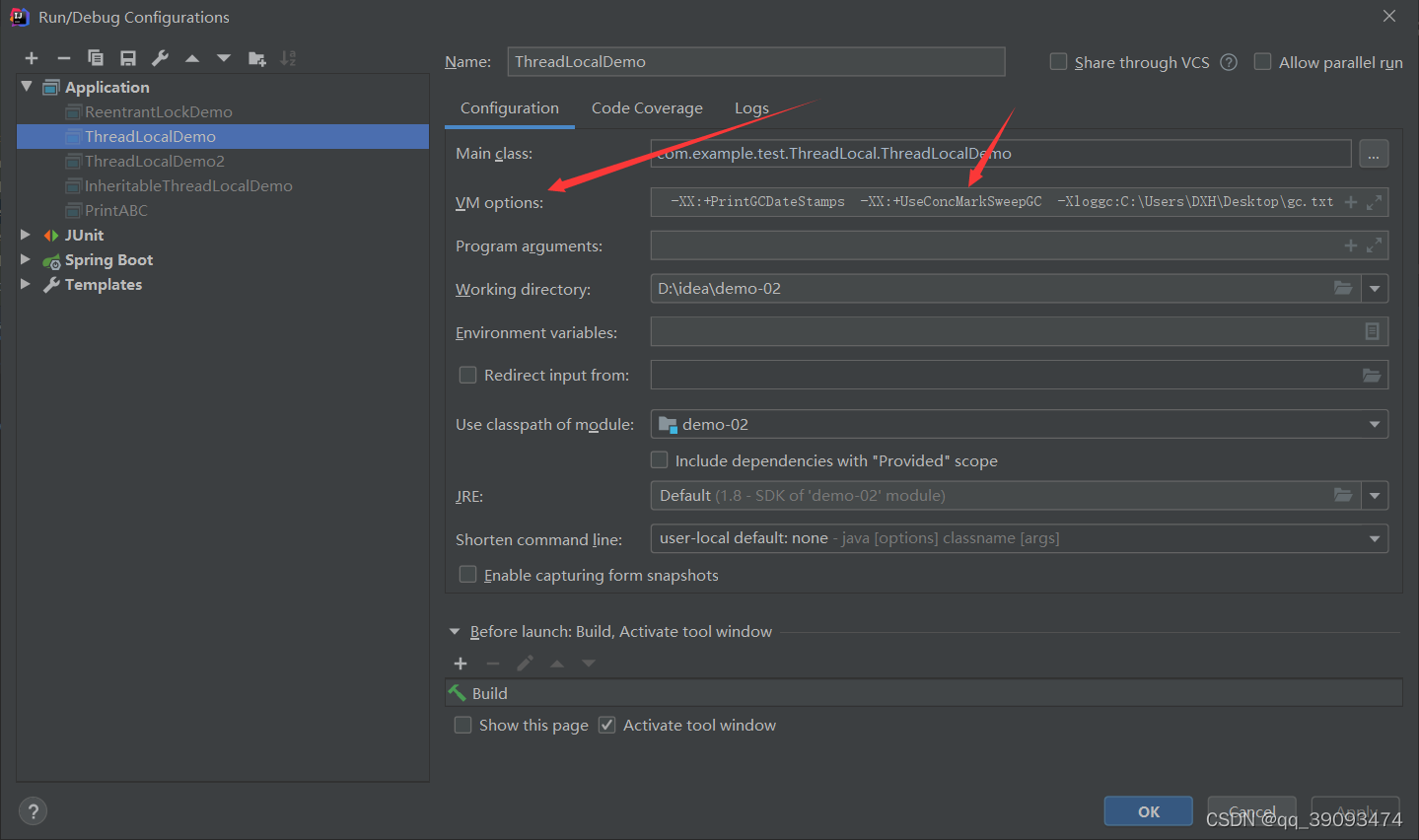Viewport: 1419px width, 840px height.
Task: Switch to Configuration tab
Action: click(x=510, y=108)
